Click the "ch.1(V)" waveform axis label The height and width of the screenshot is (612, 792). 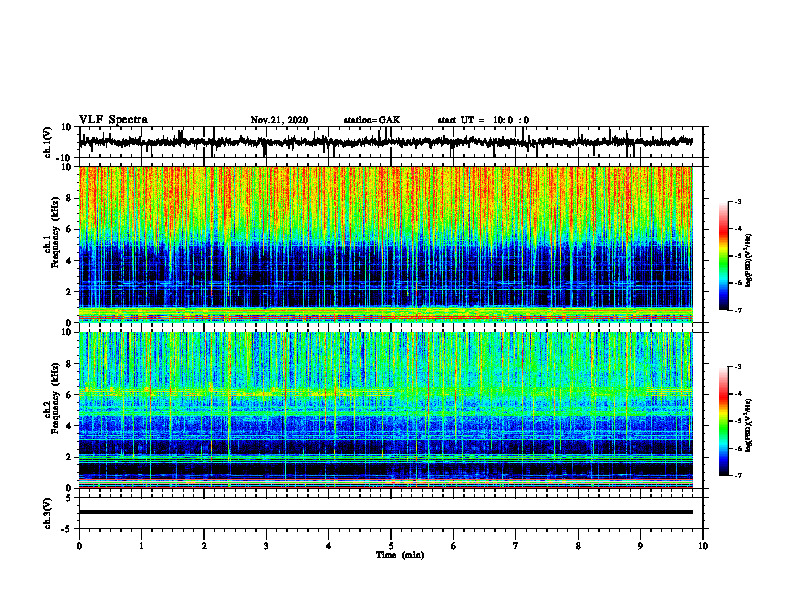[x=48, y=142]
